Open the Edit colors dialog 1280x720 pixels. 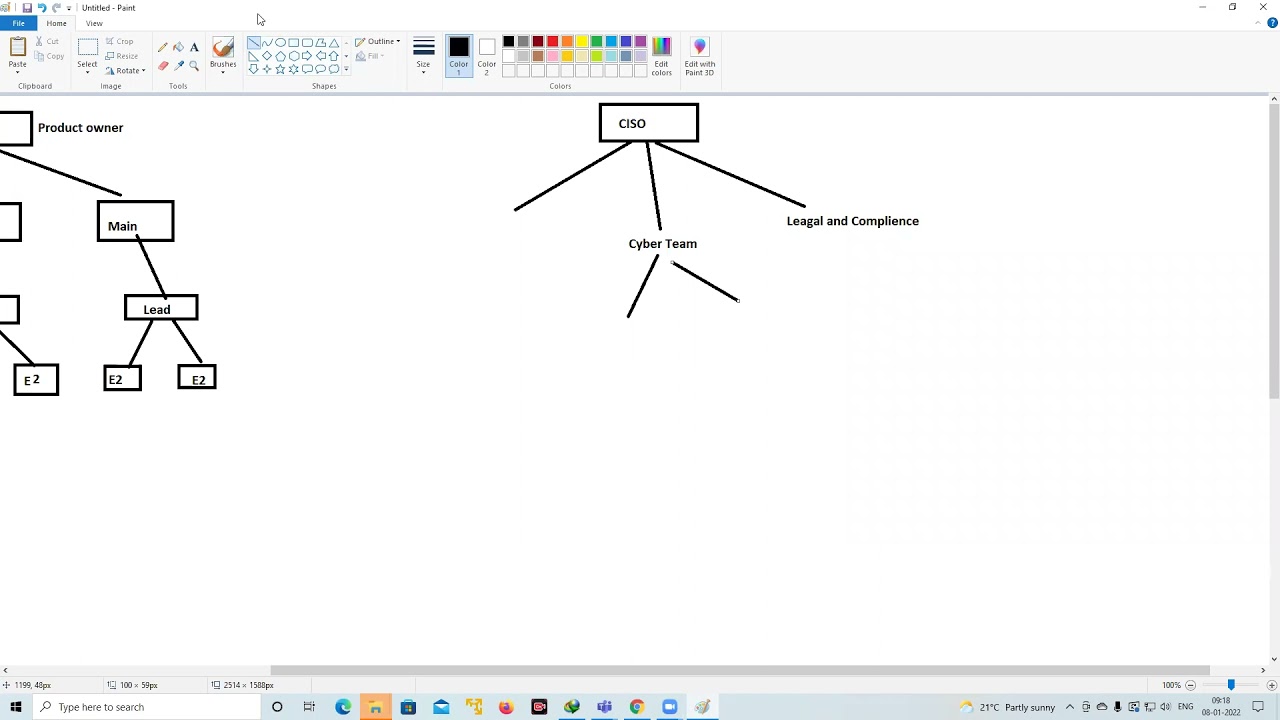662,57
